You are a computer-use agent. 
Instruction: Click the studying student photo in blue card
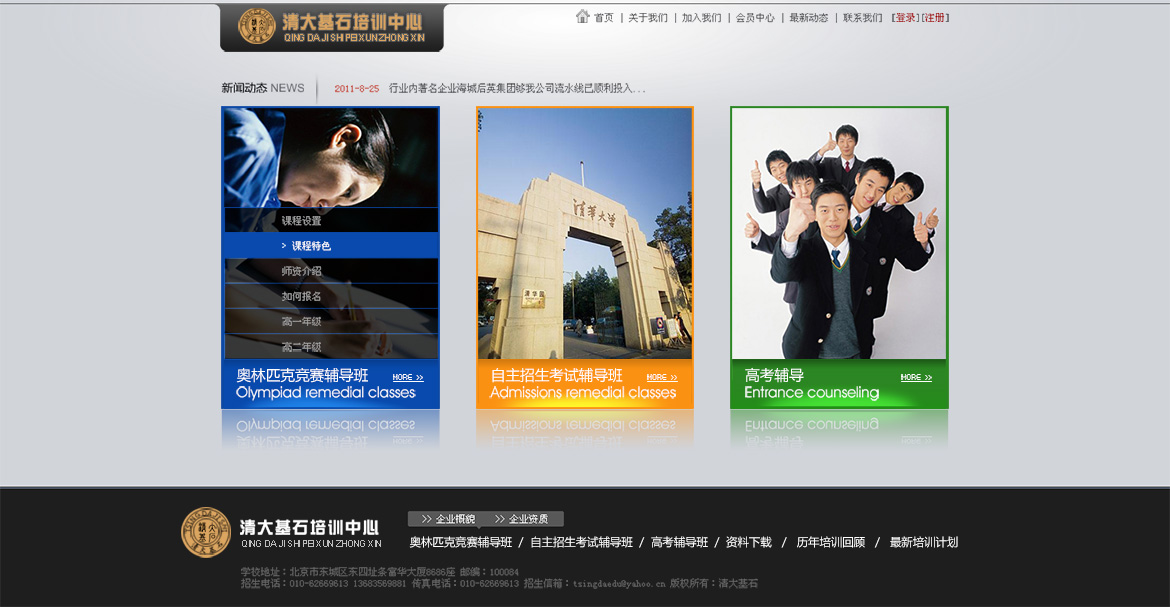pos(331,157)
